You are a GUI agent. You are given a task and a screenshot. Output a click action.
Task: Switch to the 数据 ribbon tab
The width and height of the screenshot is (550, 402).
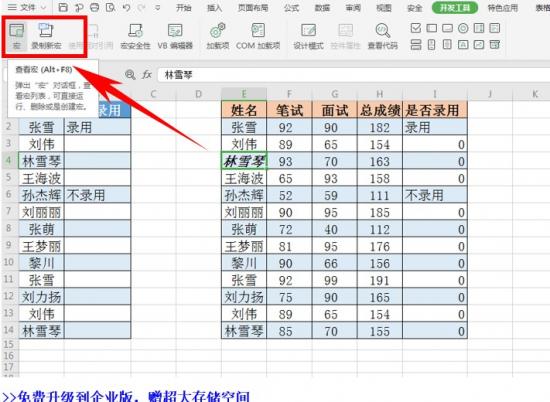pos(322,8)
